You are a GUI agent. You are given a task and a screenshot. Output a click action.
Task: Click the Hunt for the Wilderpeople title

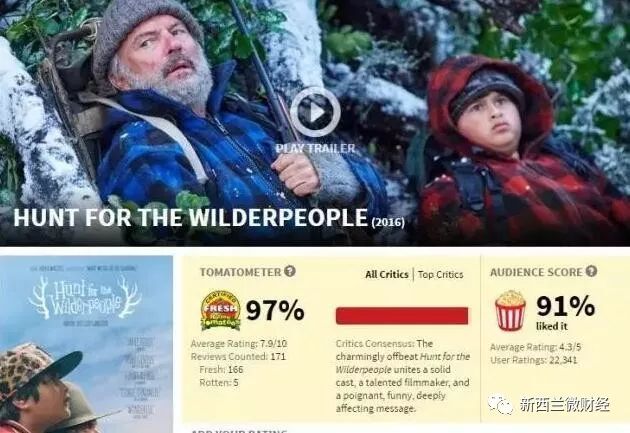tap(190, 218)
